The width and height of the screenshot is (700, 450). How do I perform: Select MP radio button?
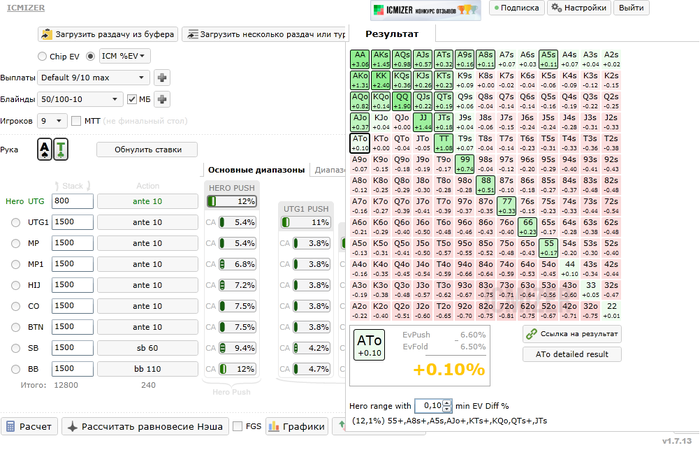[x=16, y=243]
